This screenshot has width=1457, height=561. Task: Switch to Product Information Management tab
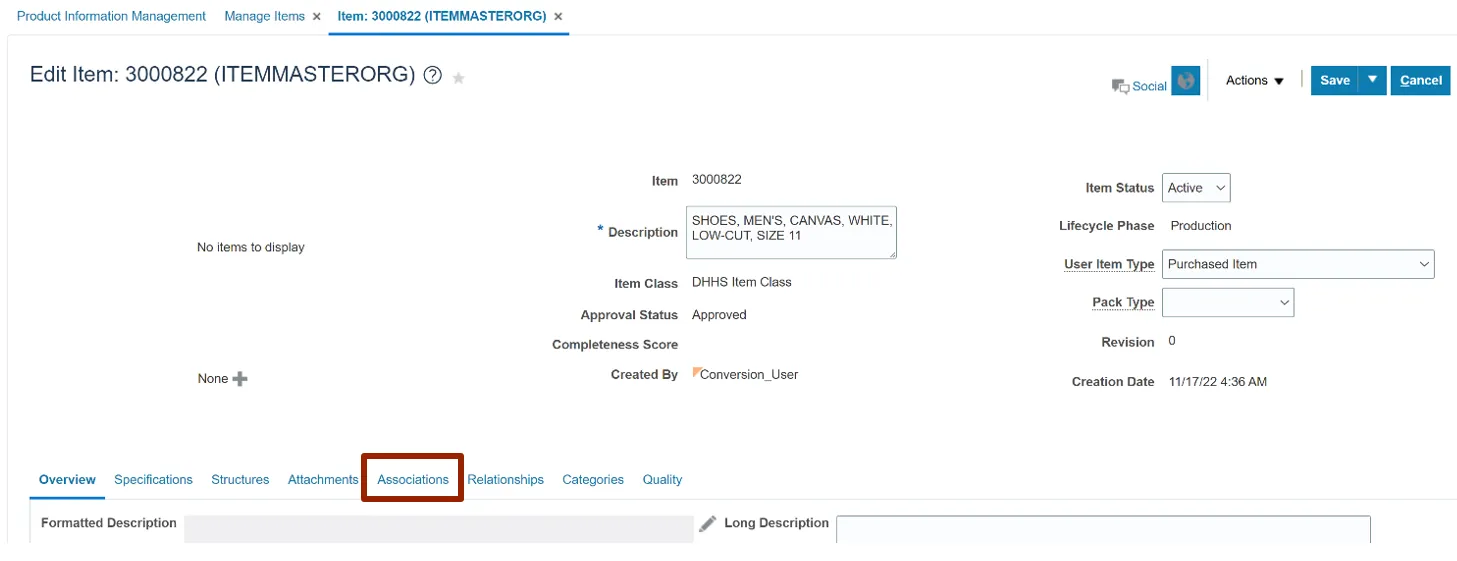pos(112,17)
